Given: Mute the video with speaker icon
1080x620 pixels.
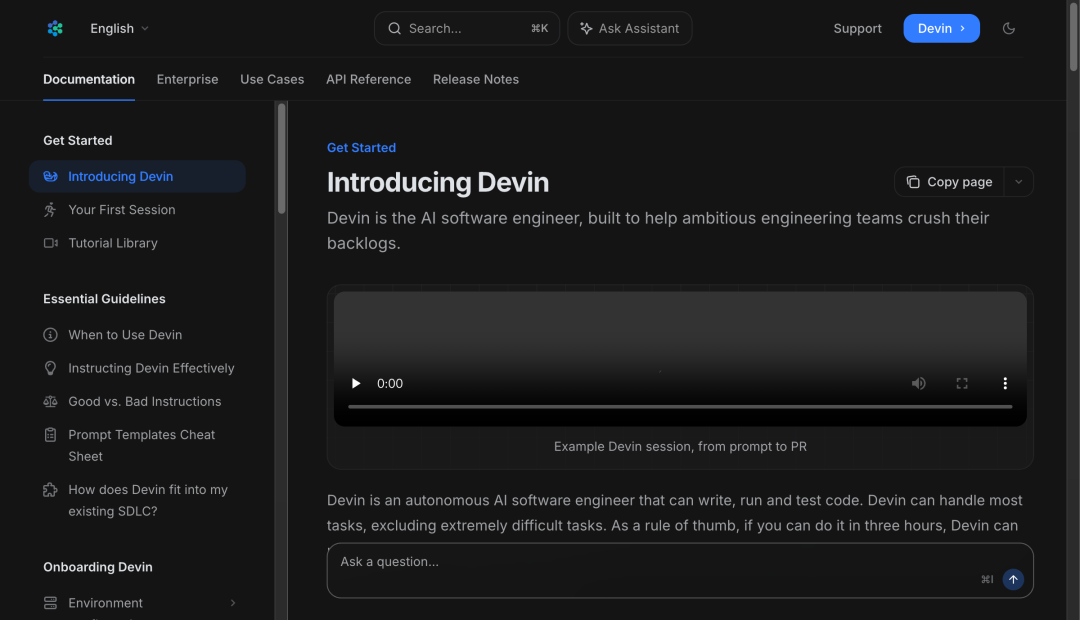Looking at the screenshot, I should point(919,384).
